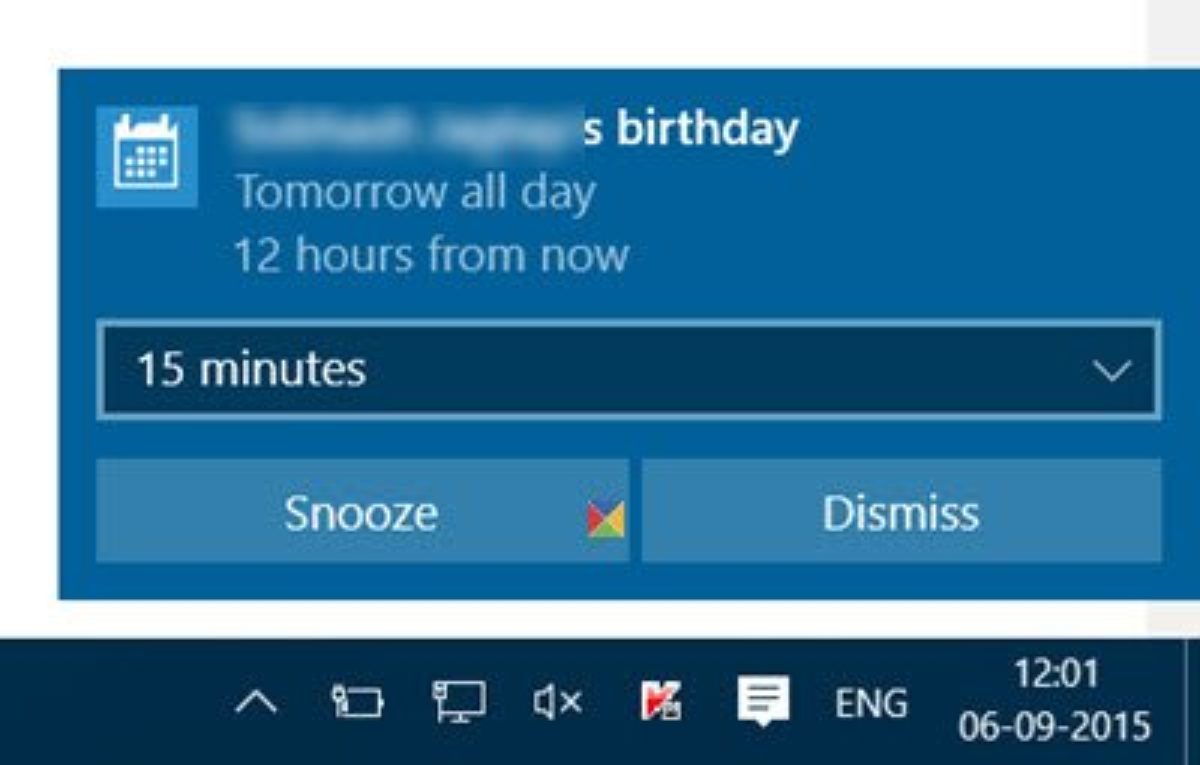The image size is (1200, 765).
Task: Click the muted volume speaker icon
Action: 557,703
